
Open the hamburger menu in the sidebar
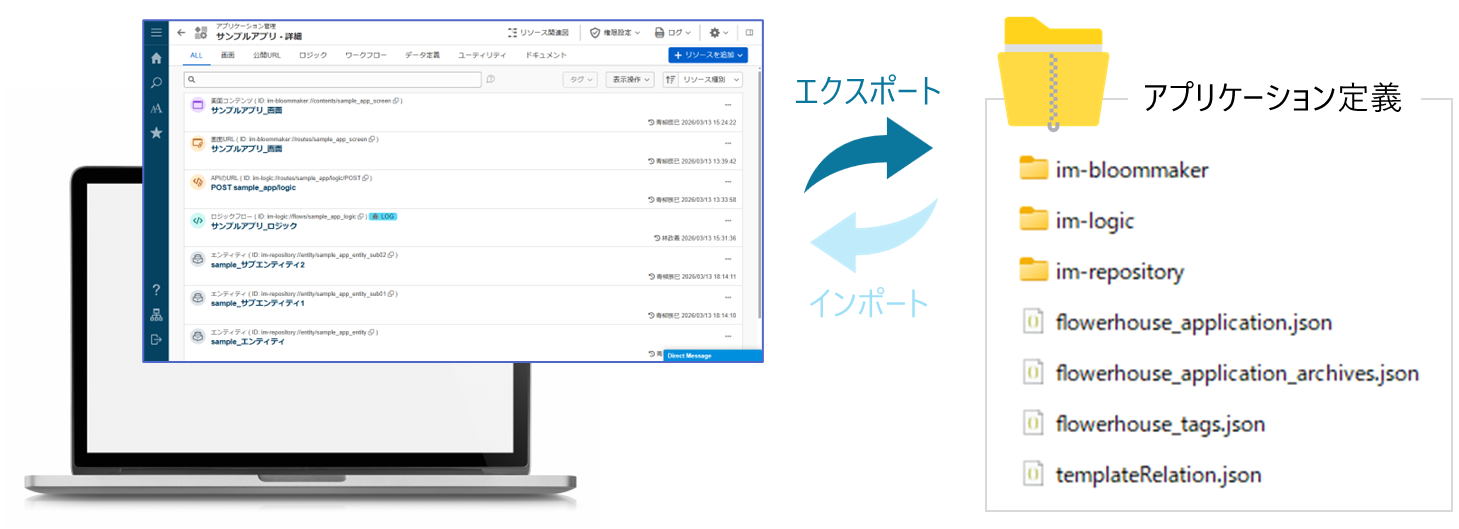[x=156, y=32]
